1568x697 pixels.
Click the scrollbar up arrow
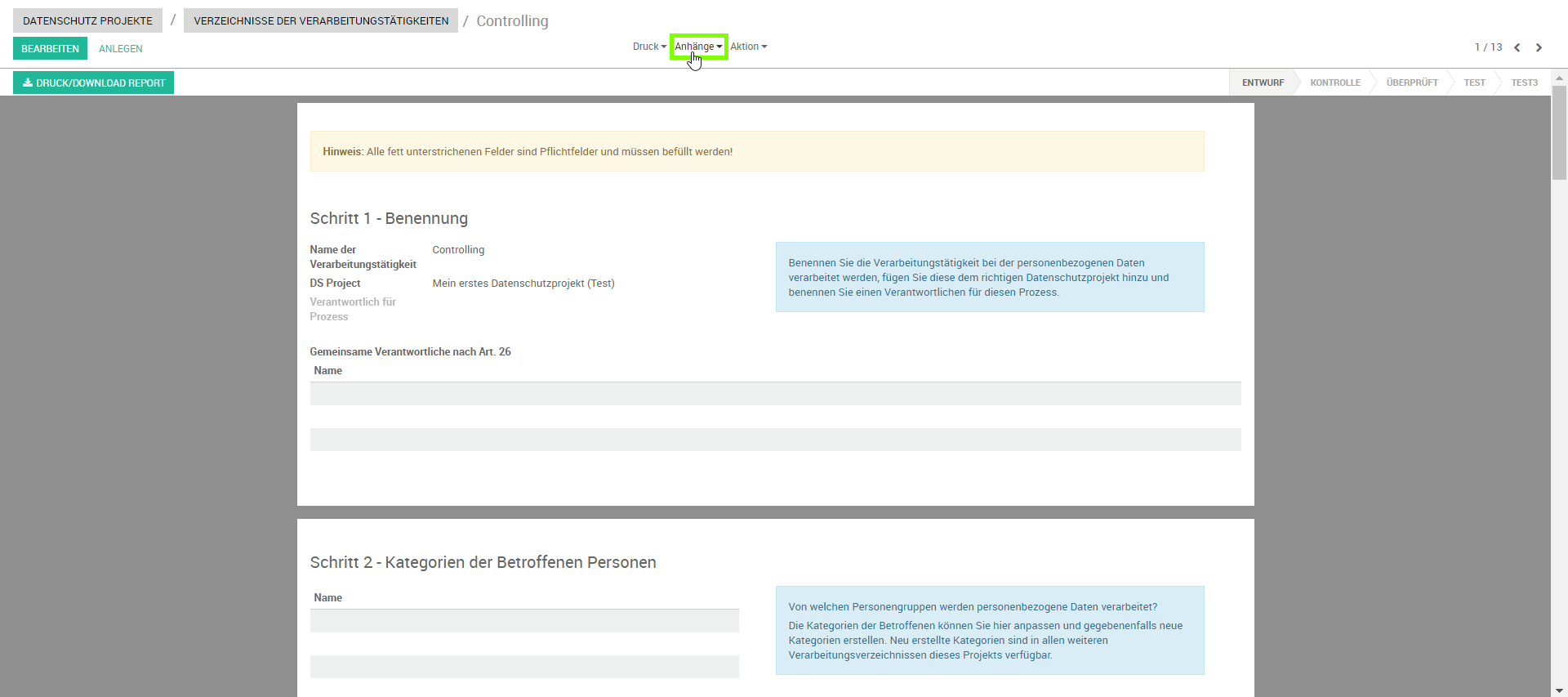1559,79
